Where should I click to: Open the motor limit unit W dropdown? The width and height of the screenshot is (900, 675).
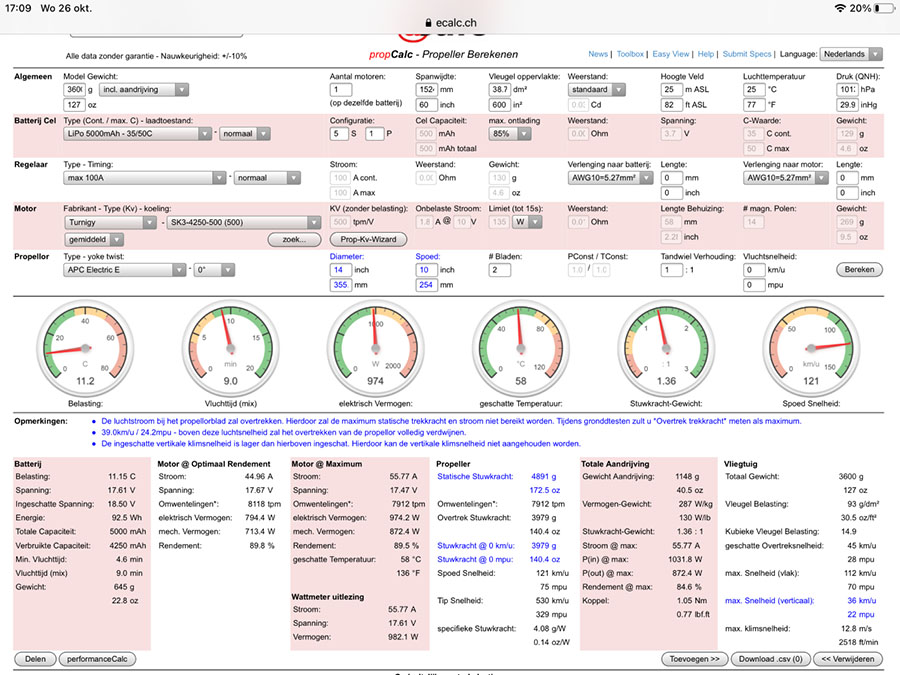(x=527, y=222)
